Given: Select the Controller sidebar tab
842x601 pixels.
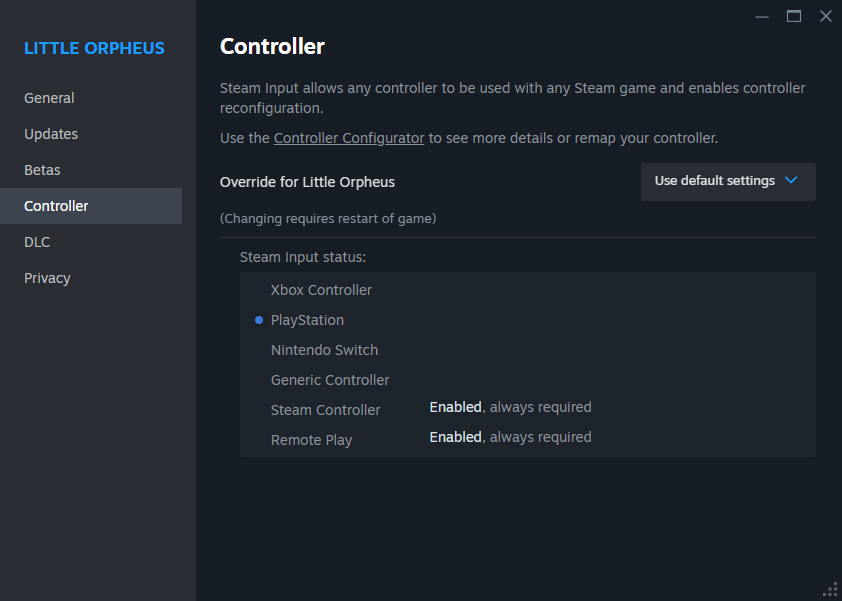Looking at the screenshot, I should tap(57, 206).
